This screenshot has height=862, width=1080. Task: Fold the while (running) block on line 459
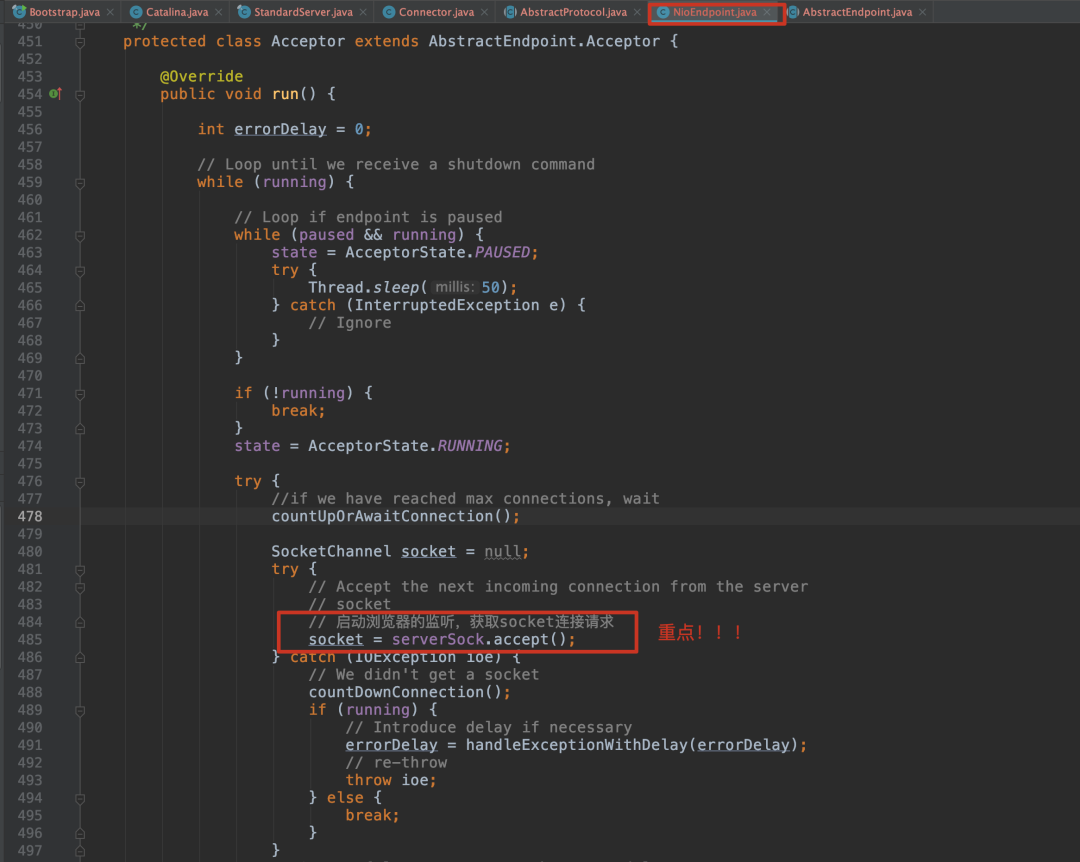pos(80,182)
